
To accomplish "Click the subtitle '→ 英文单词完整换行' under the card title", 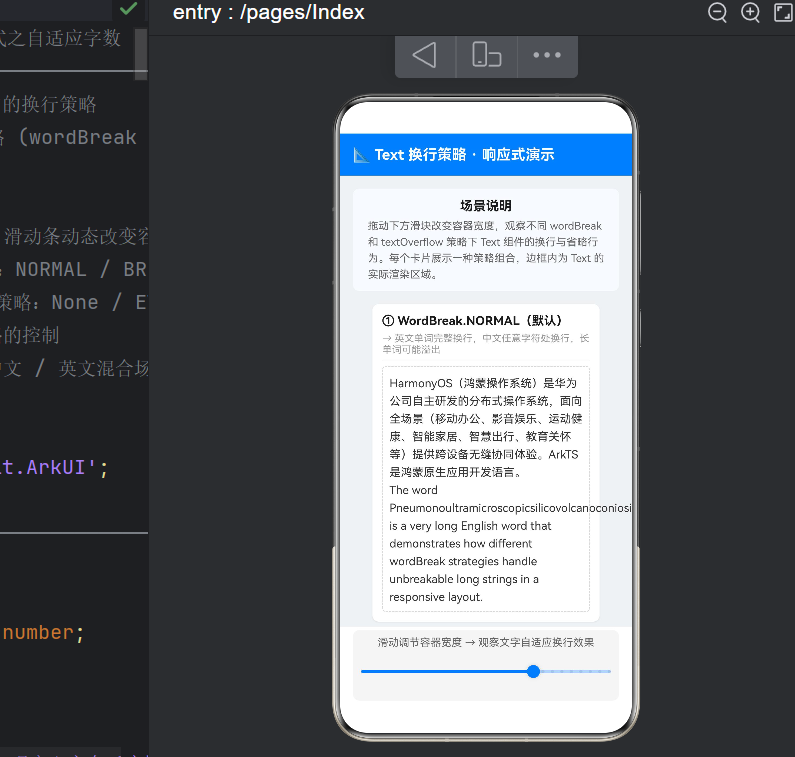I will [485, 344].
